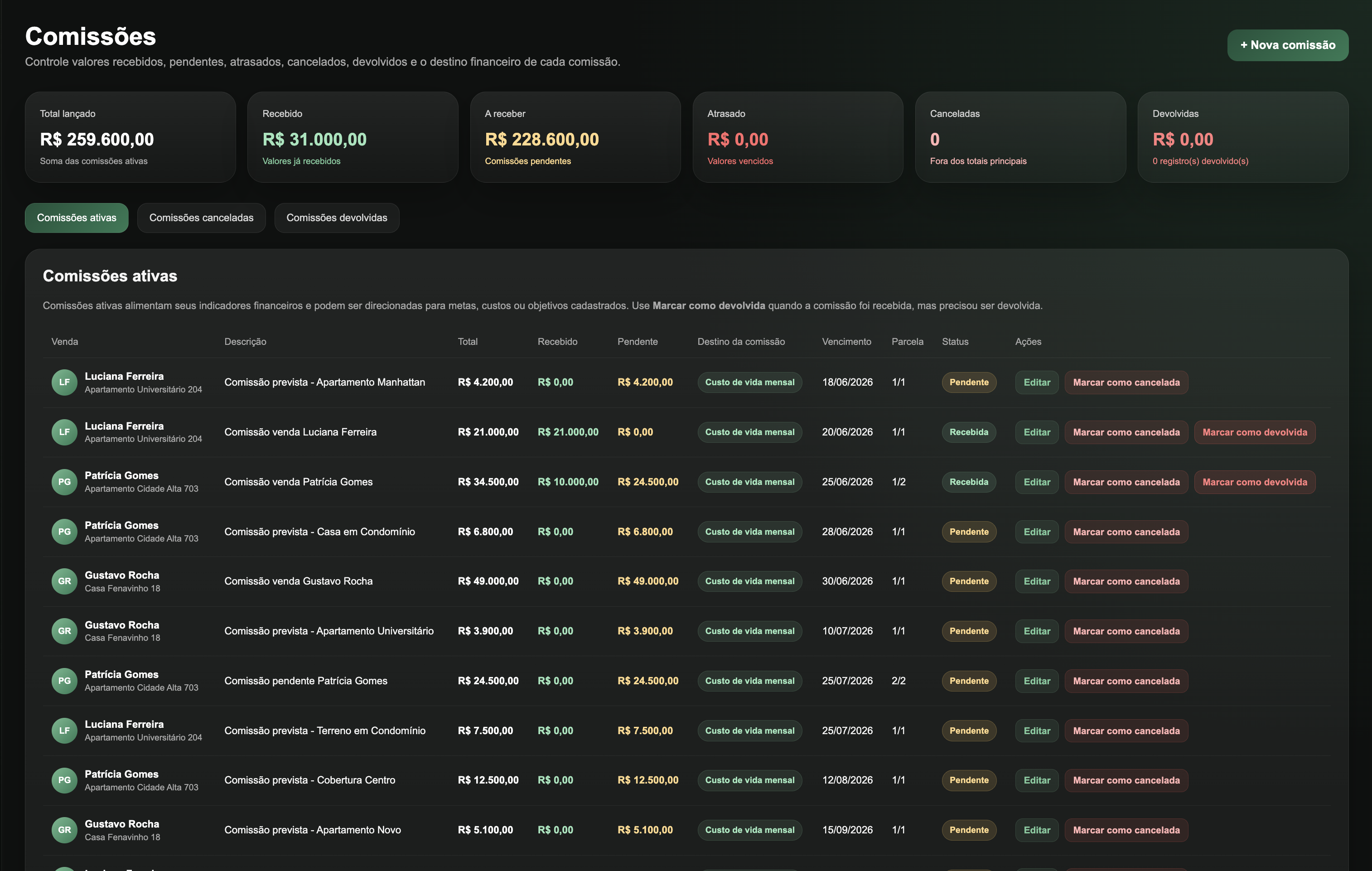Image resolution: width=1372 pixels, height=871 pixels.
Task: Mark Cobertura Centro commission as cancelada
Action: [1126, 780]
